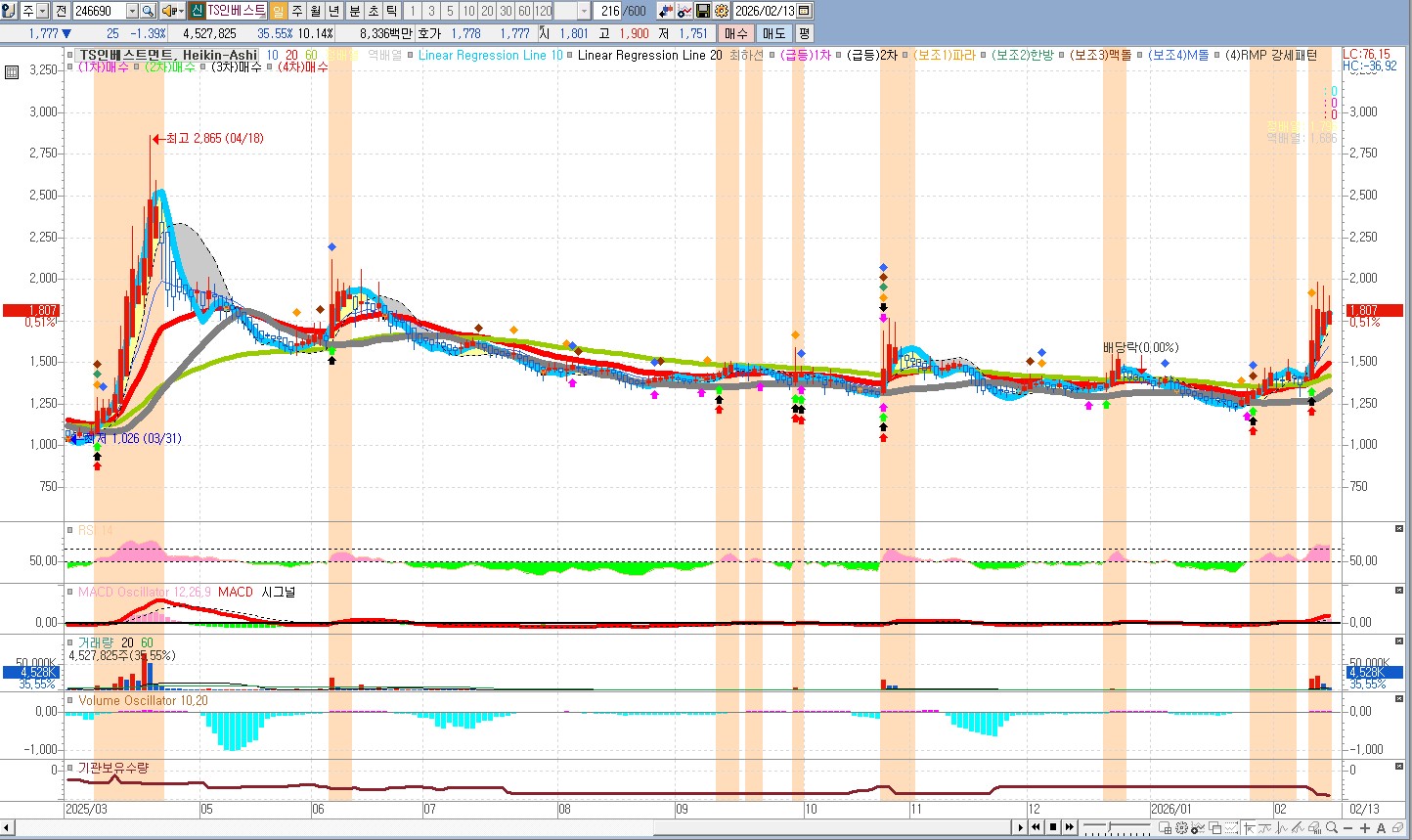1412x840 pixels.
Task: Click the 평 button next to 매도
Action: pos(804,33)
